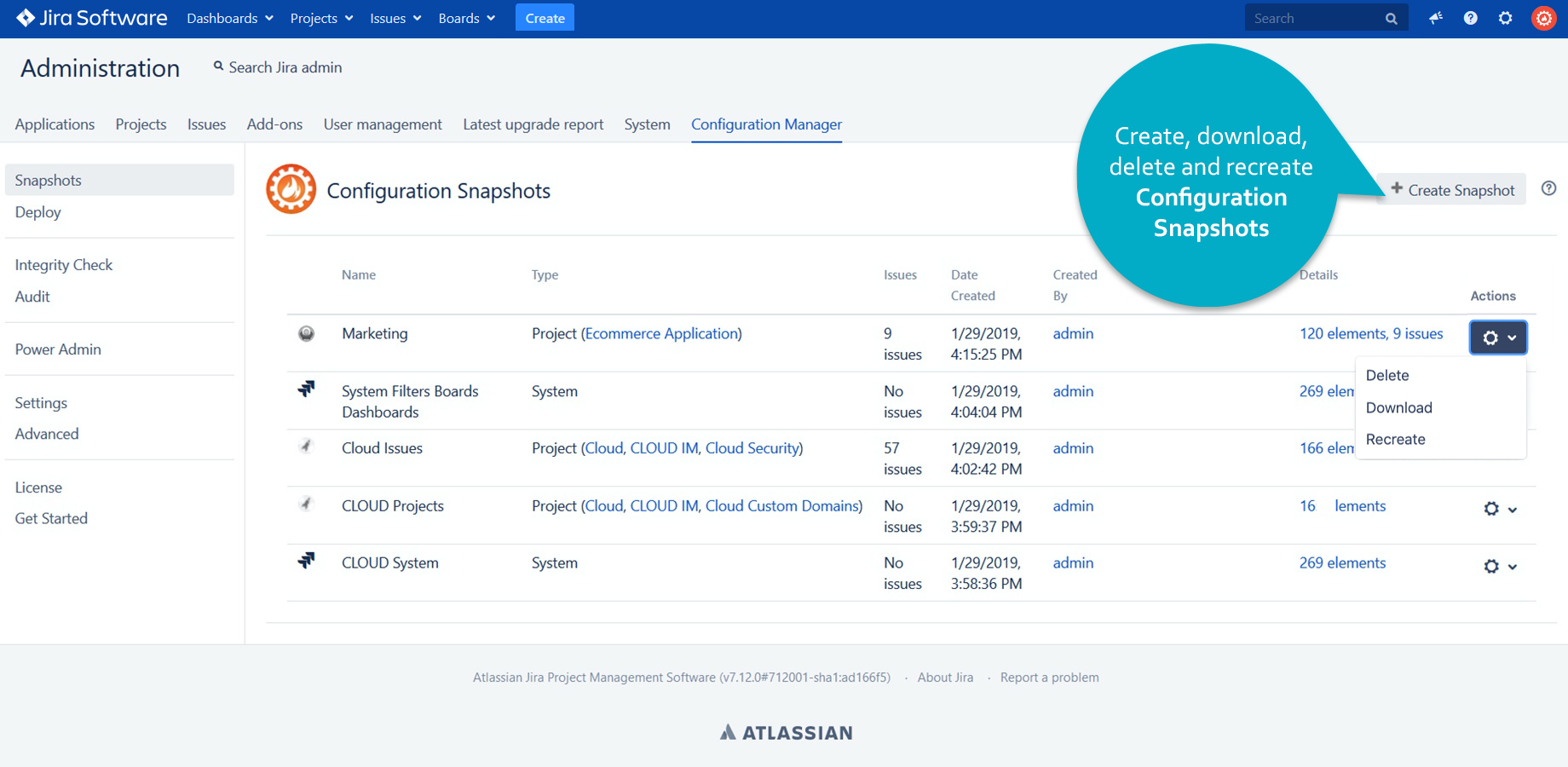Open actions gear menu for CLOUD Projects
The height and width of the screenshot is (767, 1568).
(1500, 509)
